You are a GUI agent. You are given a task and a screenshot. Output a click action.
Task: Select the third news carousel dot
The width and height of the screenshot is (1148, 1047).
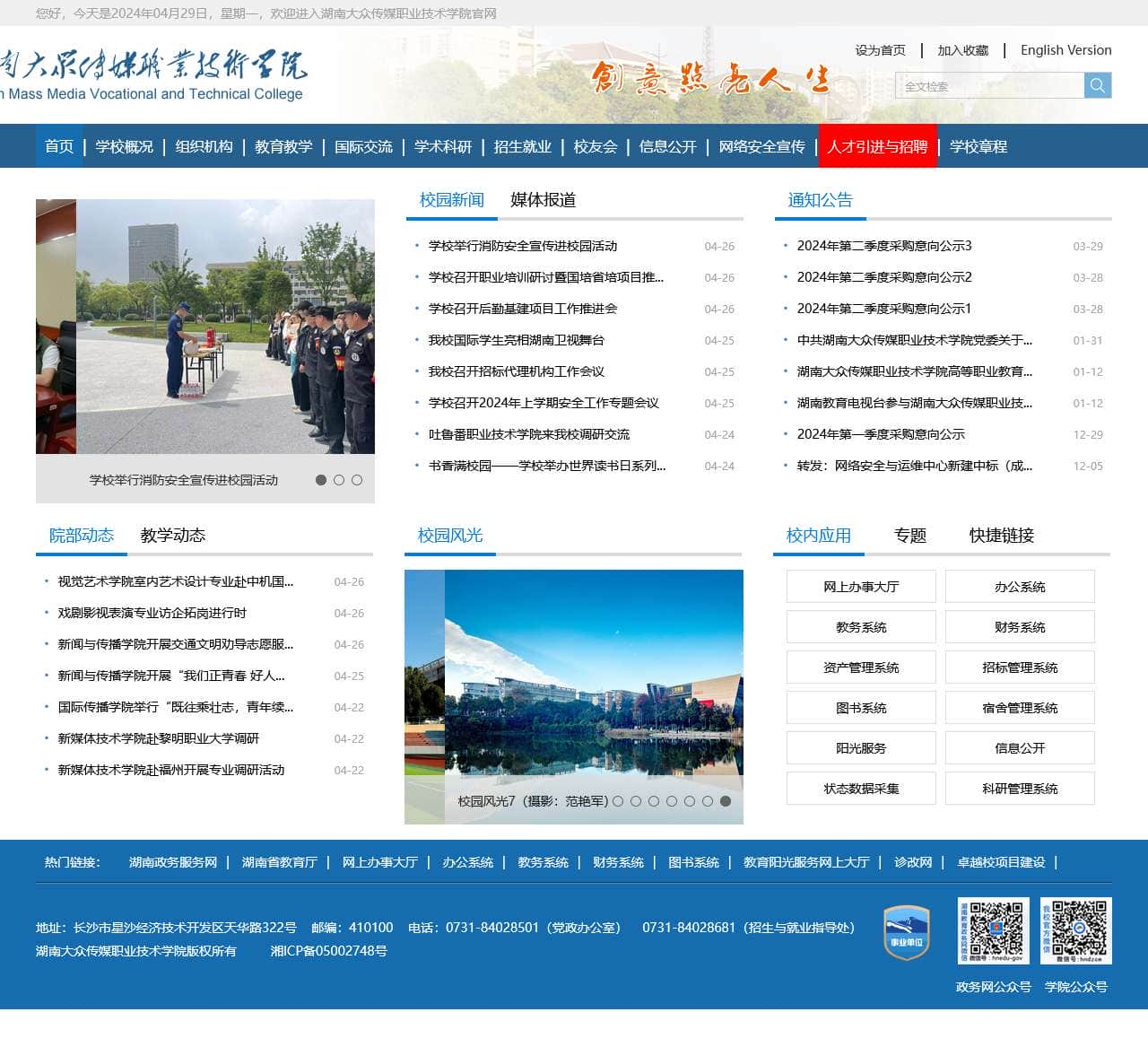point(357,480)
